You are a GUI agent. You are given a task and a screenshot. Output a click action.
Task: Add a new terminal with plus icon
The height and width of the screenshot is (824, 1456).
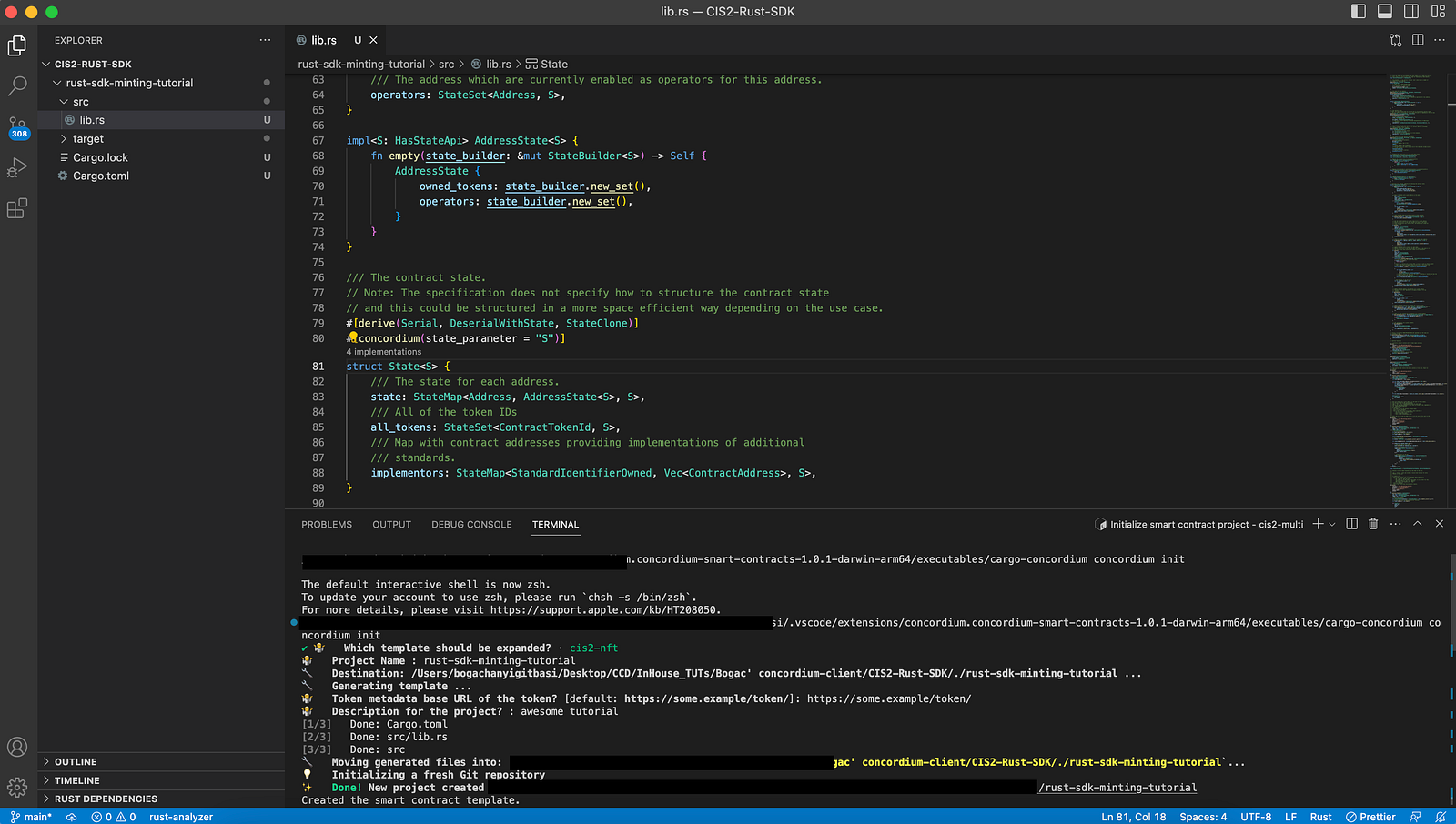tap(1318, 524)
